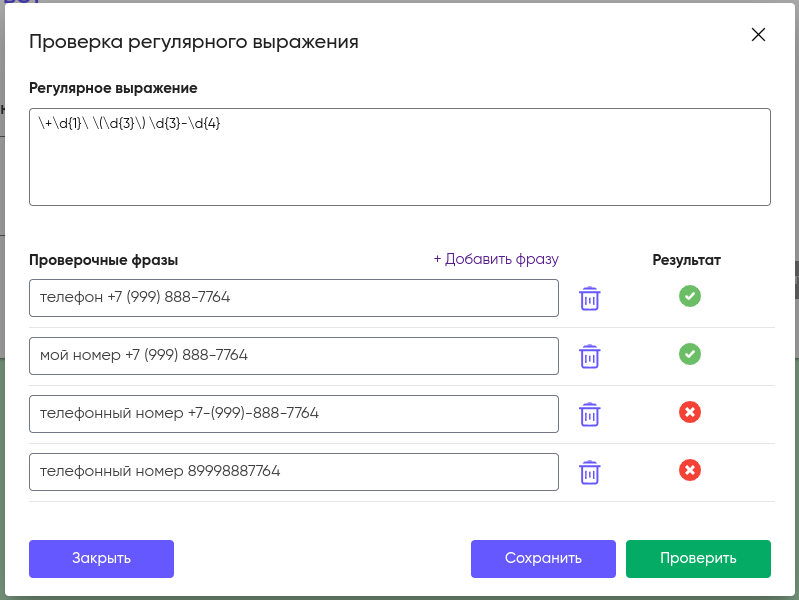
Task: Click red cross result for '+7-(999)-888-7764' phrase
Action: 690,412
